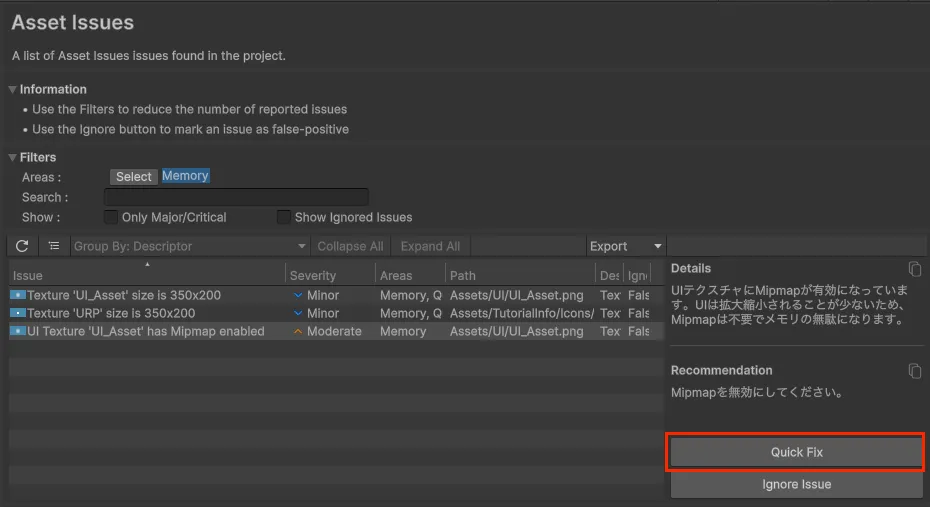The width and height of the screenshot is (930, 507).
Task: Click the refresh icon in the toolbar
Action: click(22, 246)
